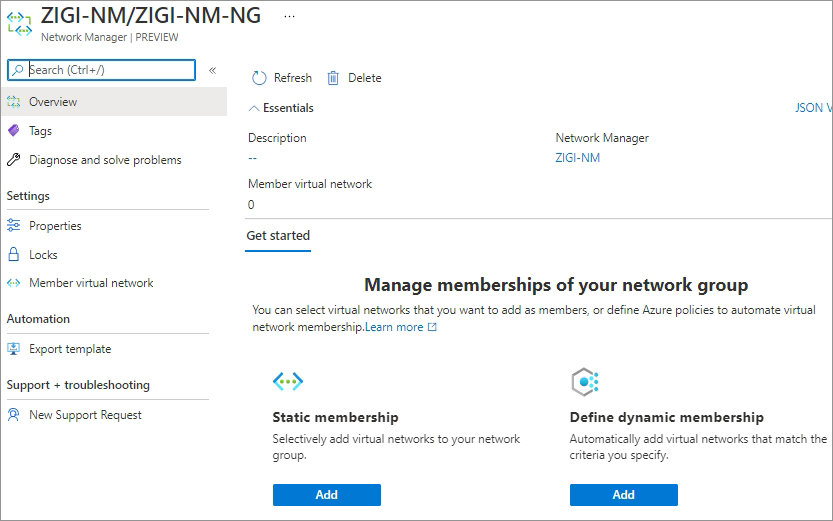
Task: Open the ellipsis more options menu
Action: [290, 17]
